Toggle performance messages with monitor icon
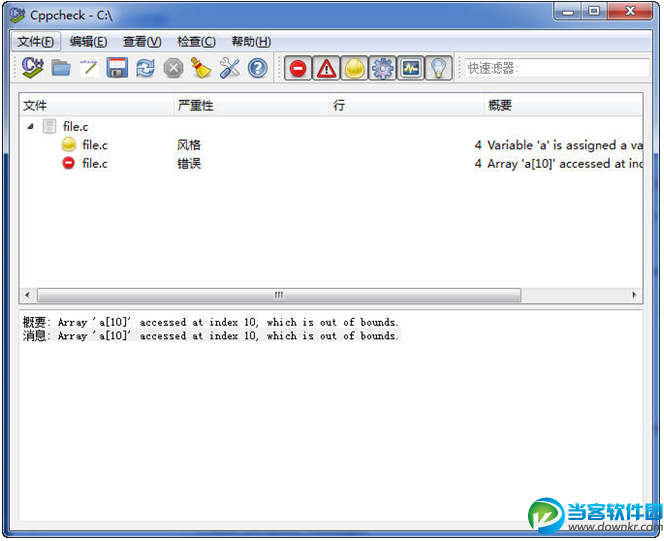The height and width of the screenshot is (541, 664). click(x=411, y=68)
